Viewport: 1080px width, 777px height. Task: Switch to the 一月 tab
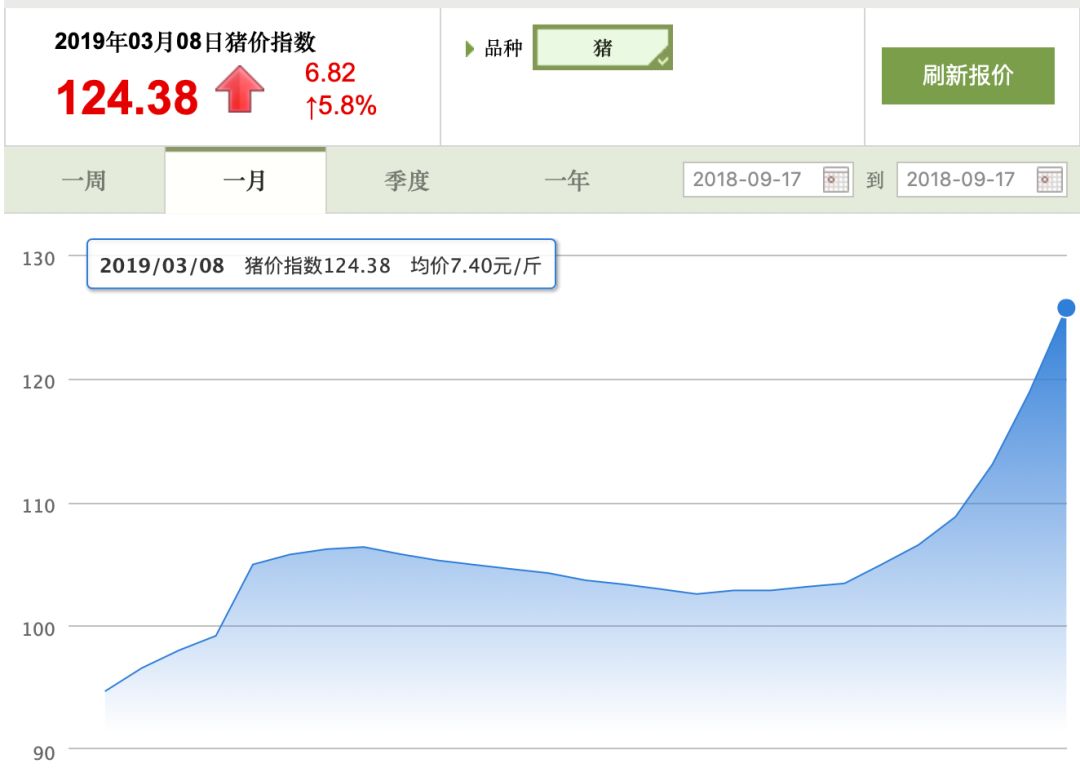[245, 181]
